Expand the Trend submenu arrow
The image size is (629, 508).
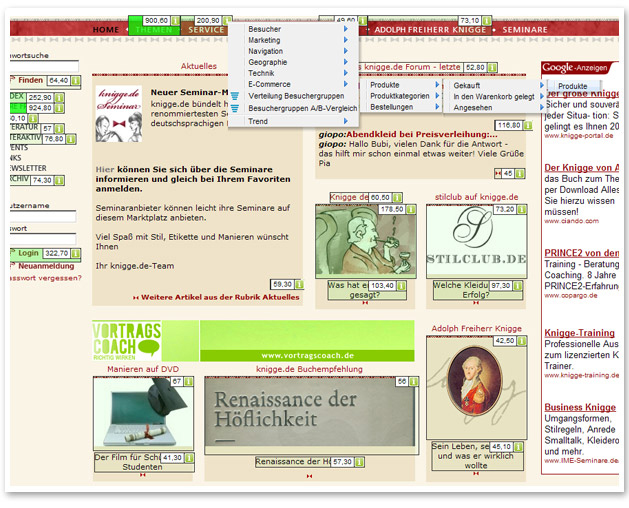(x=345, y=121)
